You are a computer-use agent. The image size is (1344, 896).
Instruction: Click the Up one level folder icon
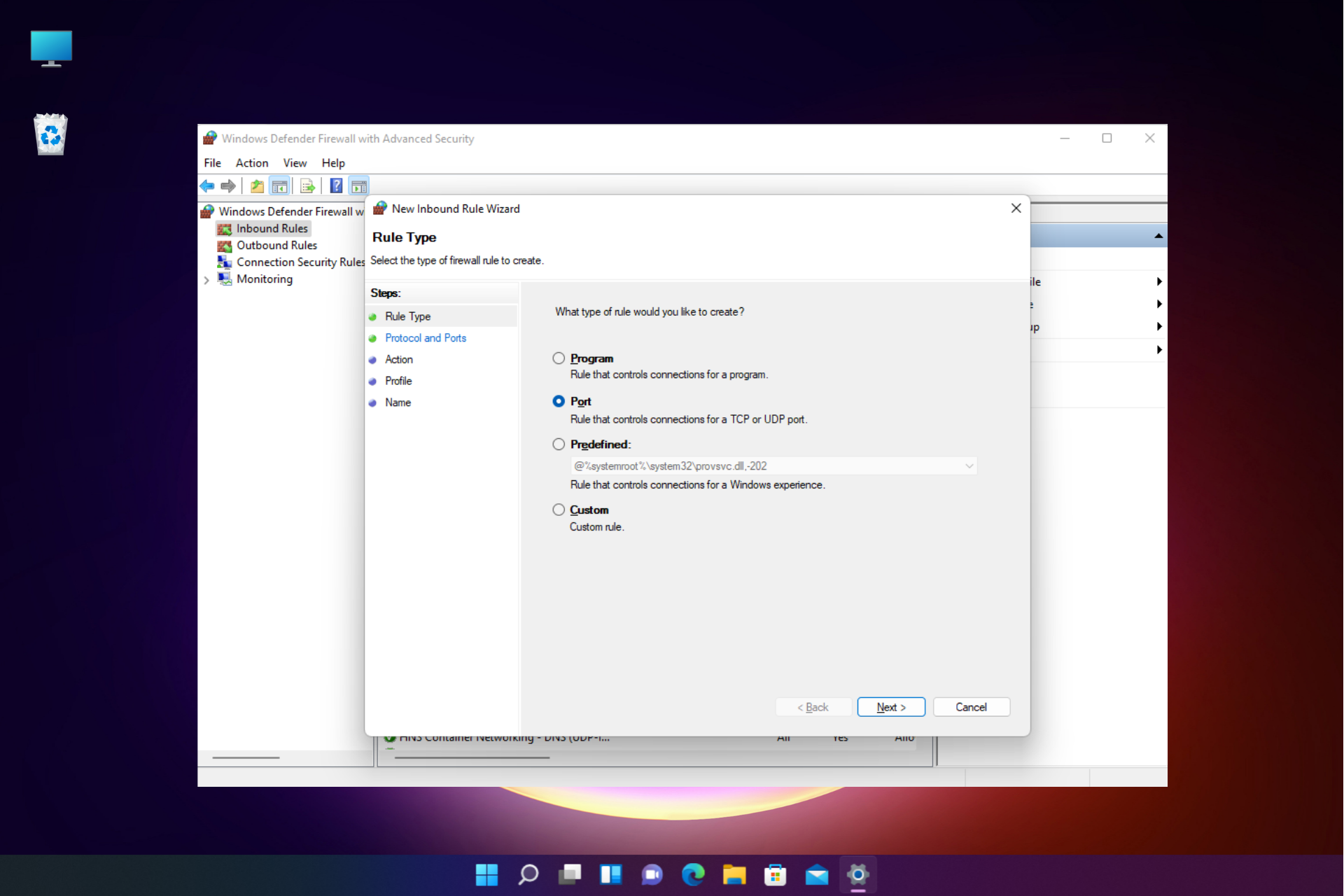coord(258,186)
